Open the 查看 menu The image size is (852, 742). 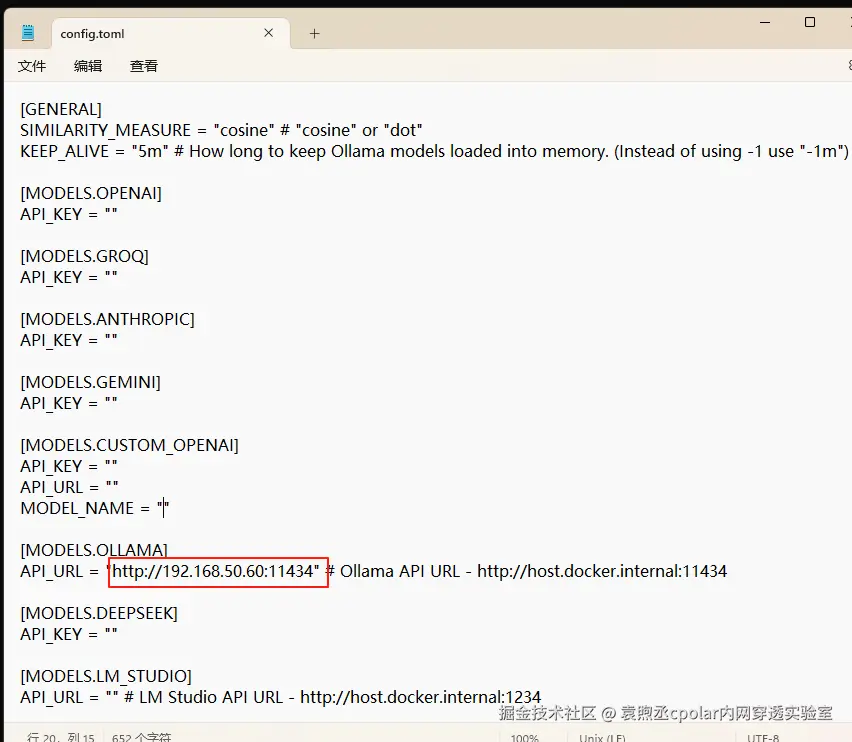point(144,66)
